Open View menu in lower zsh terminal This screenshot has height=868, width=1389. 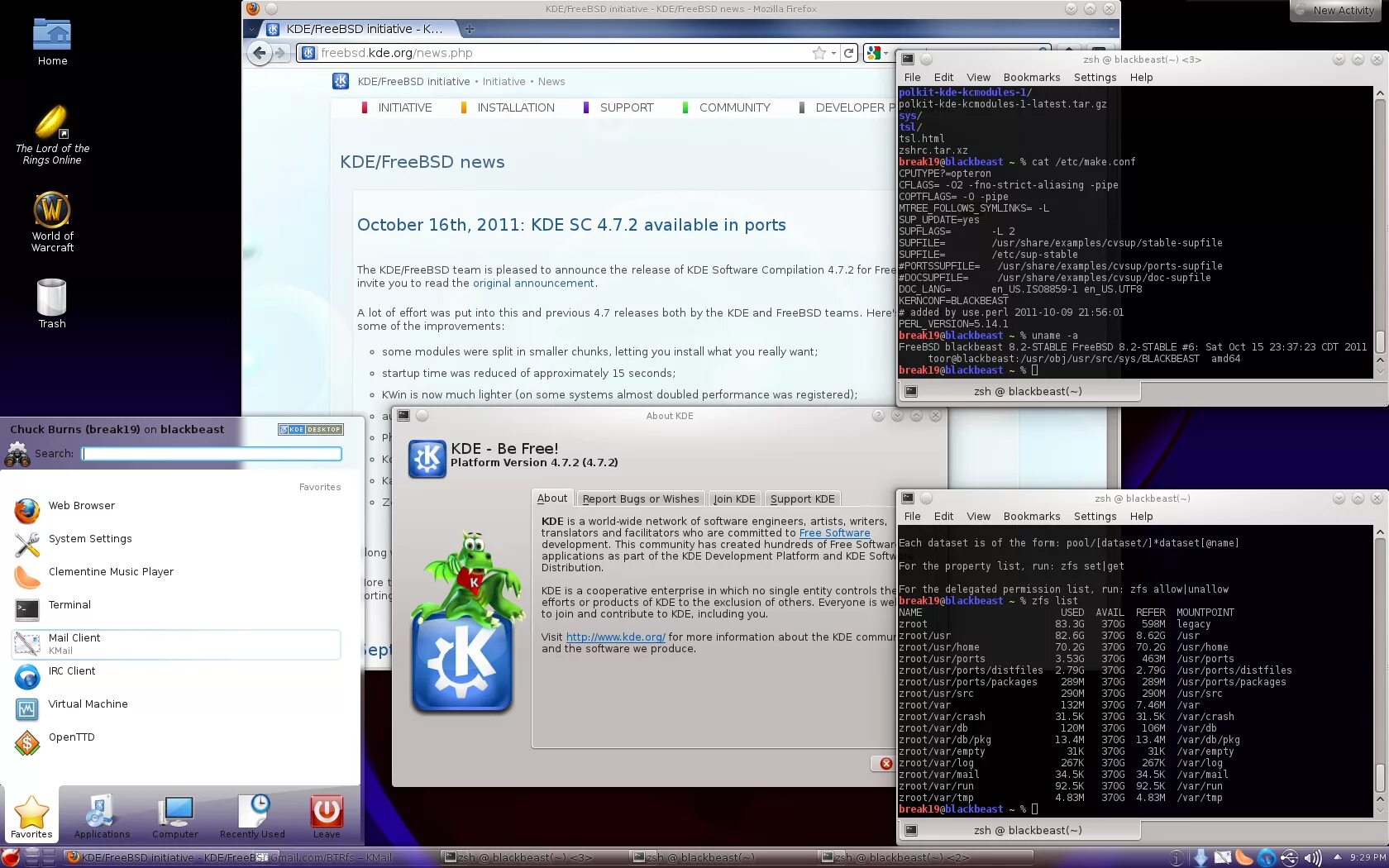click(978, 516)
